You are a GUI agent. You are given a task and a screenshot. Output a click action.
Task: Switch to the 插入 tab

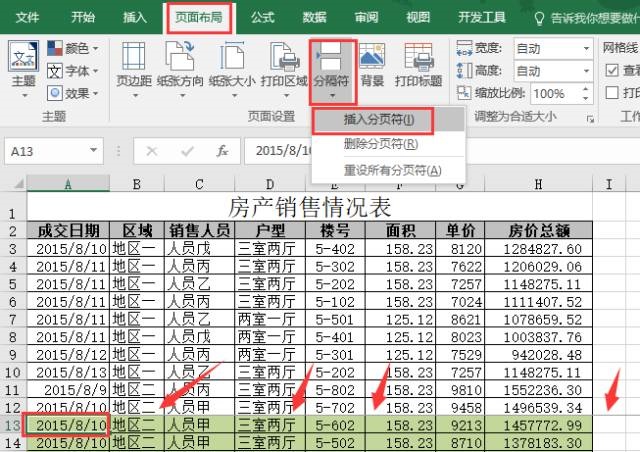tap(134, 18)
